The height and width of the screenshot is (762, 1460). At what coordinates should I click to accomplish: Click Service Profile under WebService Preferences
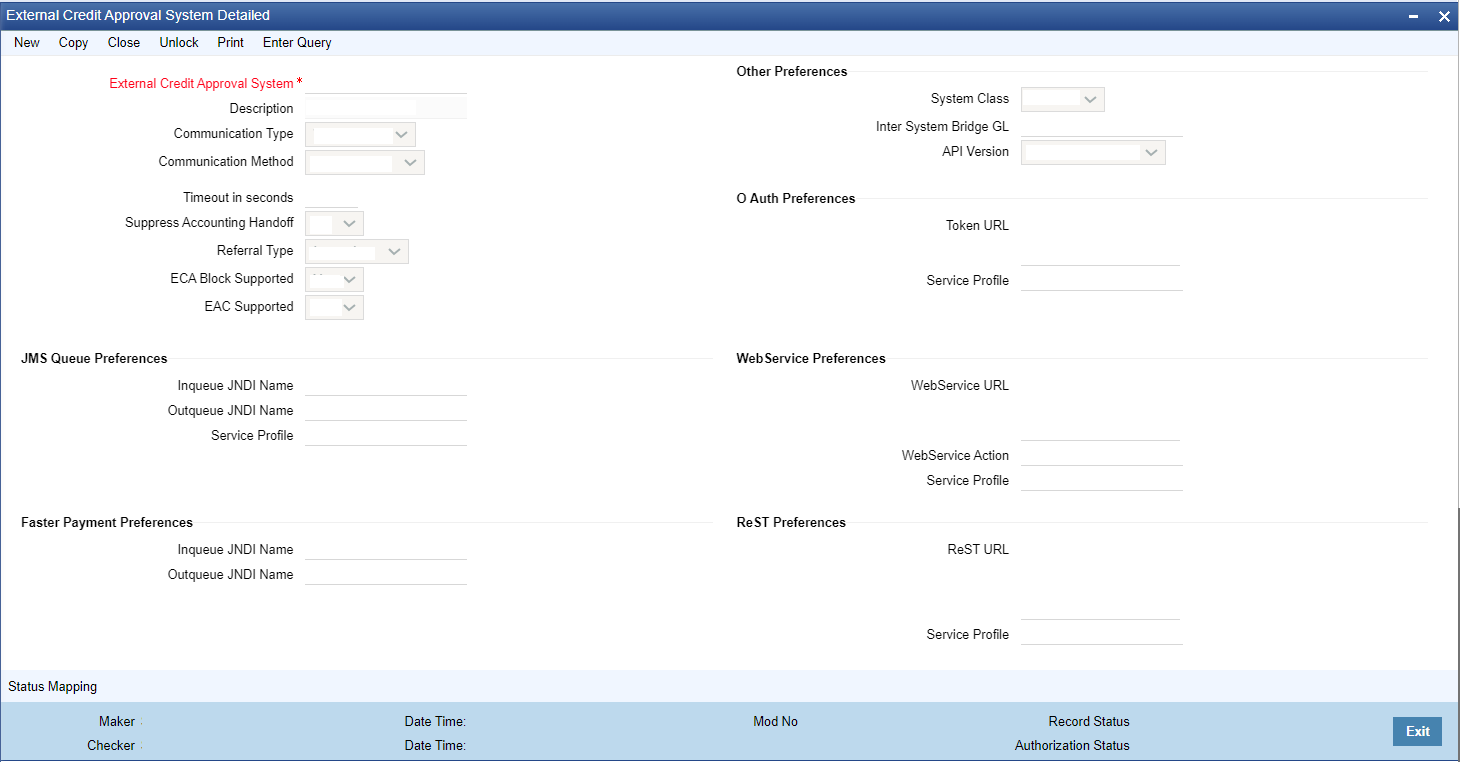click(1102, 480)
